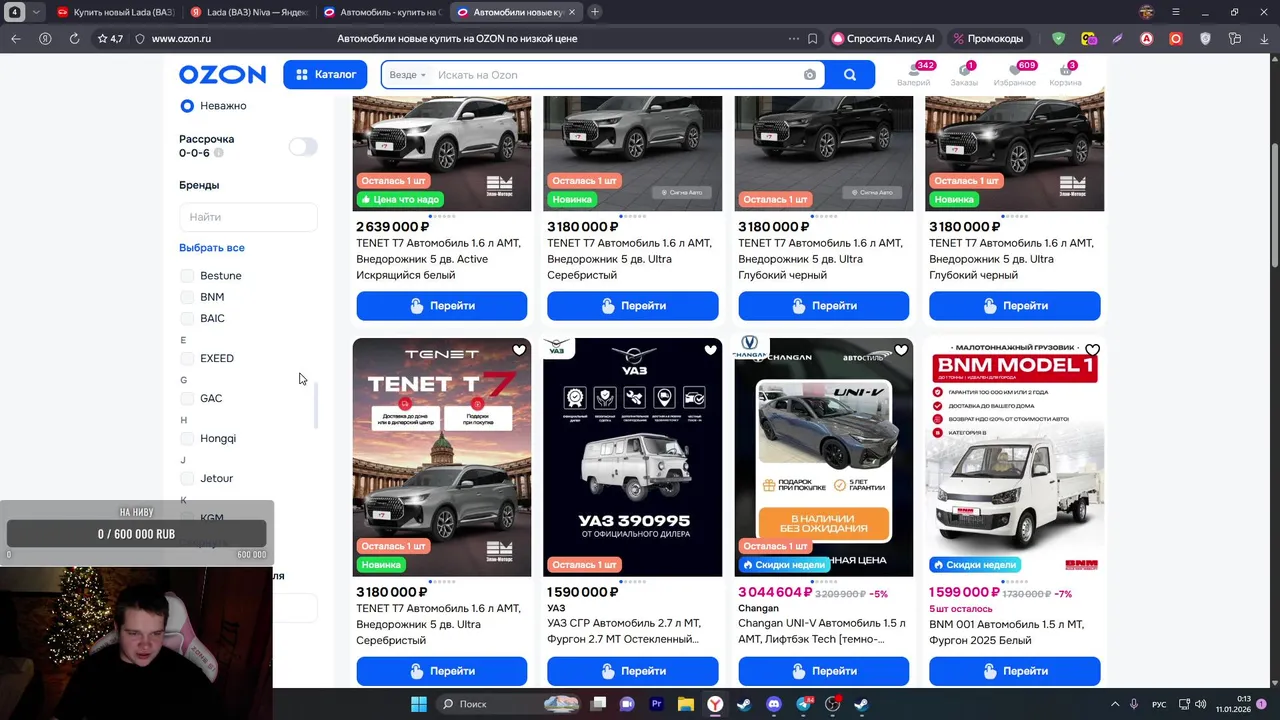Check the BNM brand checkbox
Image resolution: width=1280 pixels, height=720 pixels.
(187, 297)
